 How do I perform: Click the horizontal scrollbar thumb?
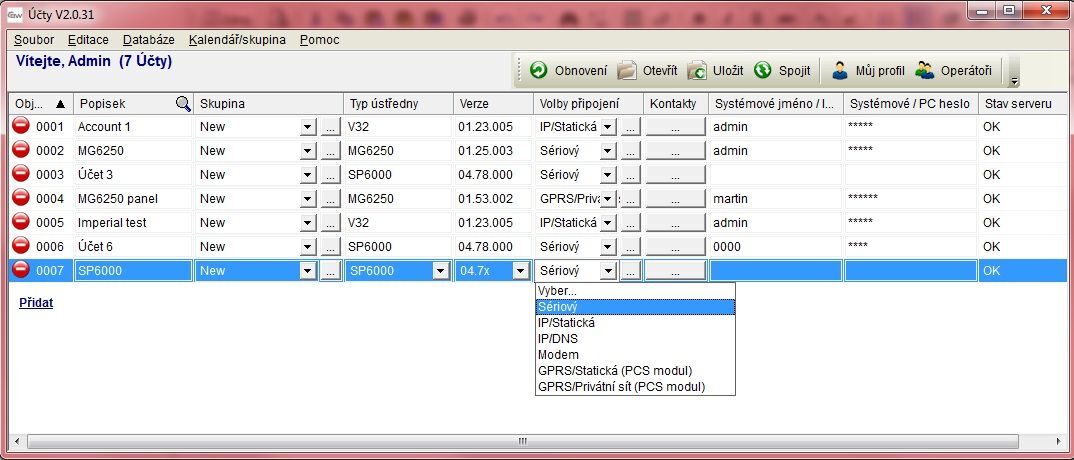tap(520, 441)
